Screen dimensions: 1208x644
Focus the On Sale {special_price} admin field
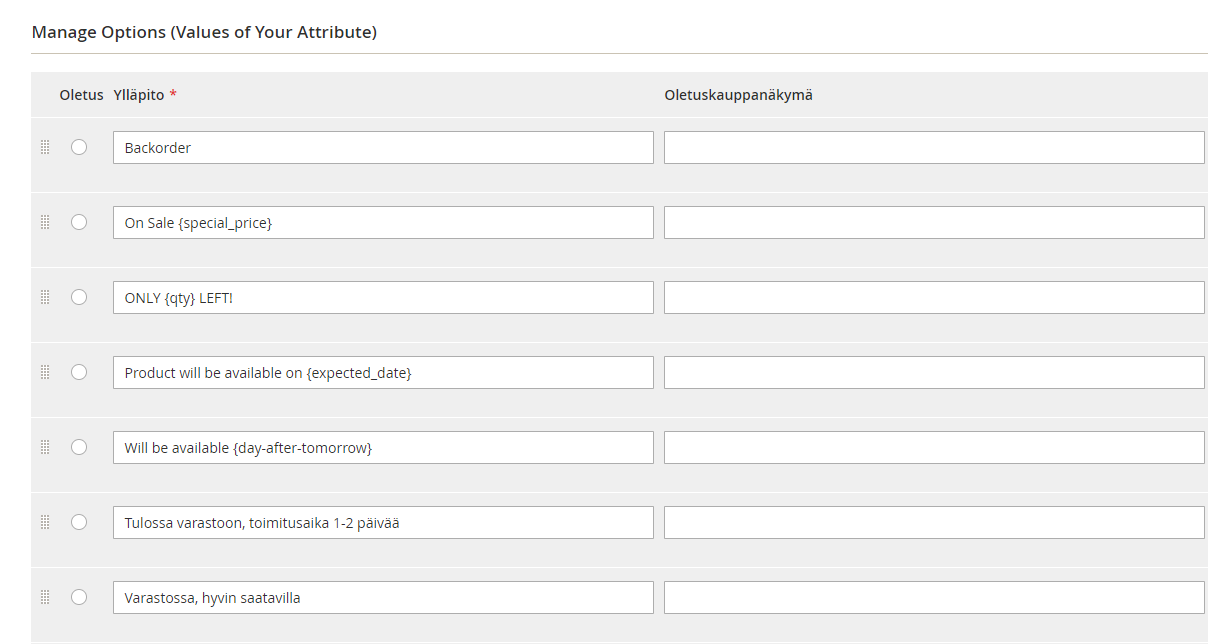pyautogui.click(x=383, y=223)
